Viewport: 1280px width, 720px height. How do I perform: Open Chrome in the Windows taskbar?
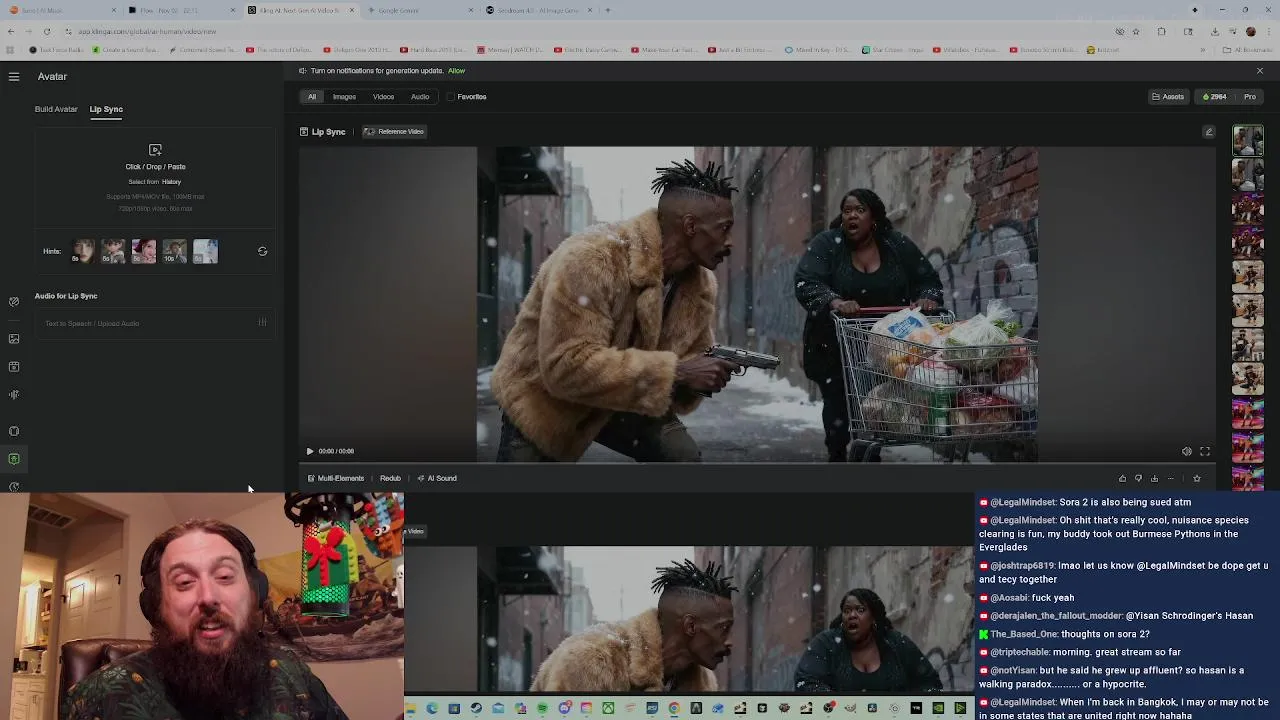click(x=674, y=708)
